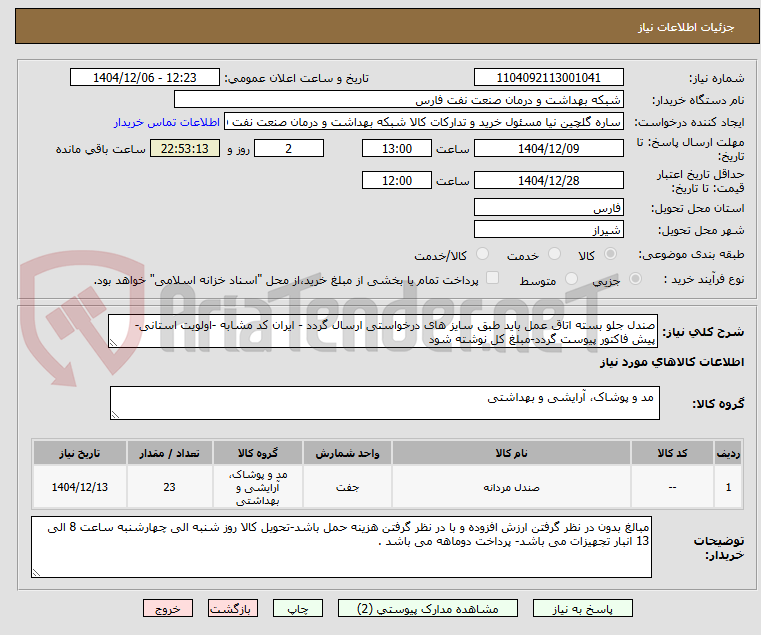Click the 'جزئیات اطلاعات نیاز' page header
Viewport: 761px width, 635px height.
(x=685, y=27)
